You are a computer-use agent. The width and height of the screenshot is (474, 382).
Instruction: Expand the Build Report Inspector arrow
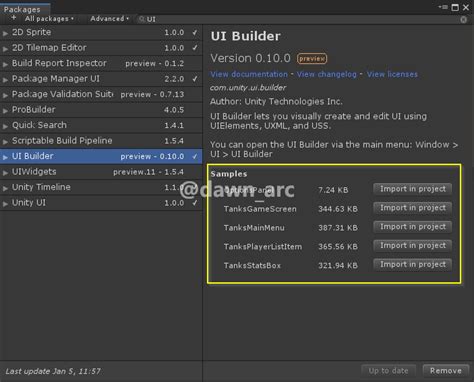(5, 64)
